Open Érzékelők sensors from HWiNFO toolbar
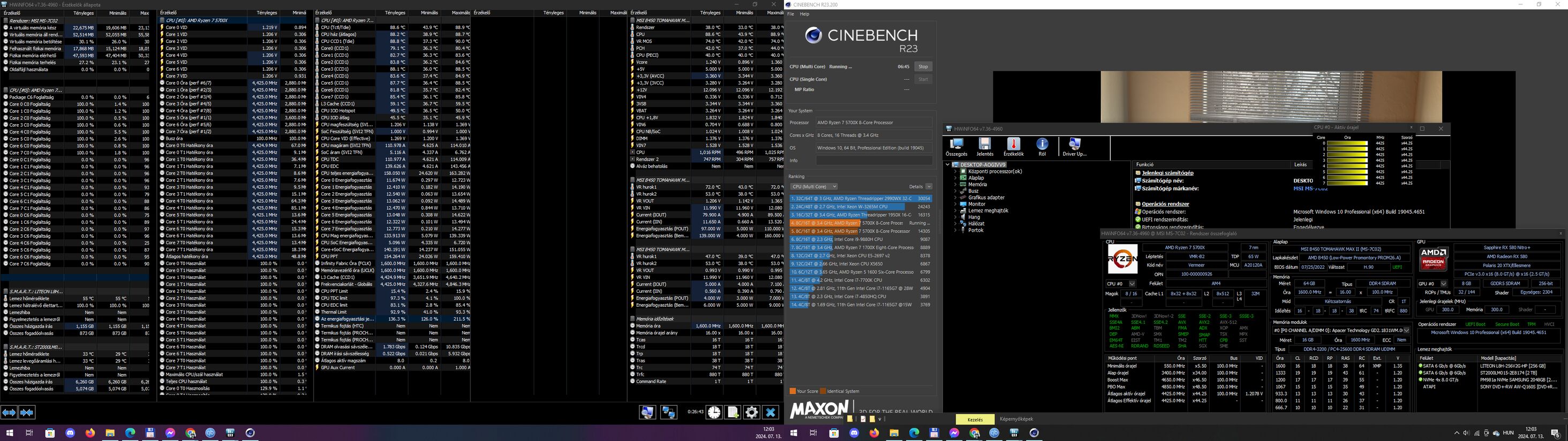 [x=1014, y=146]
